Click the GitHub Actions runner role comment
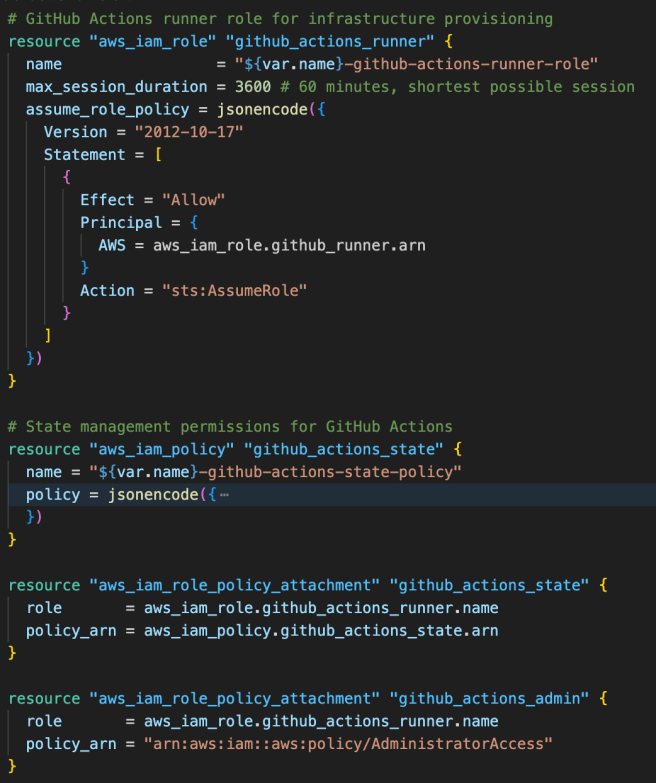 point(280,19)
